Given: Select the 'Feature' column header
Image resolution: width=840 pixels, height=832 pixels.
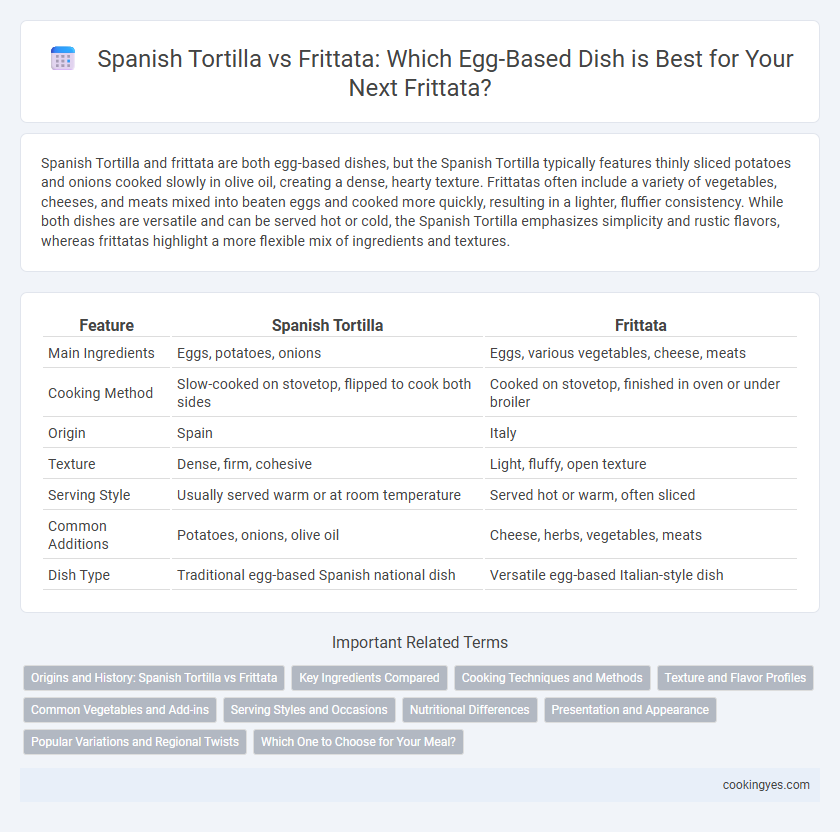Looking at the screenshot, I should 107,325.
